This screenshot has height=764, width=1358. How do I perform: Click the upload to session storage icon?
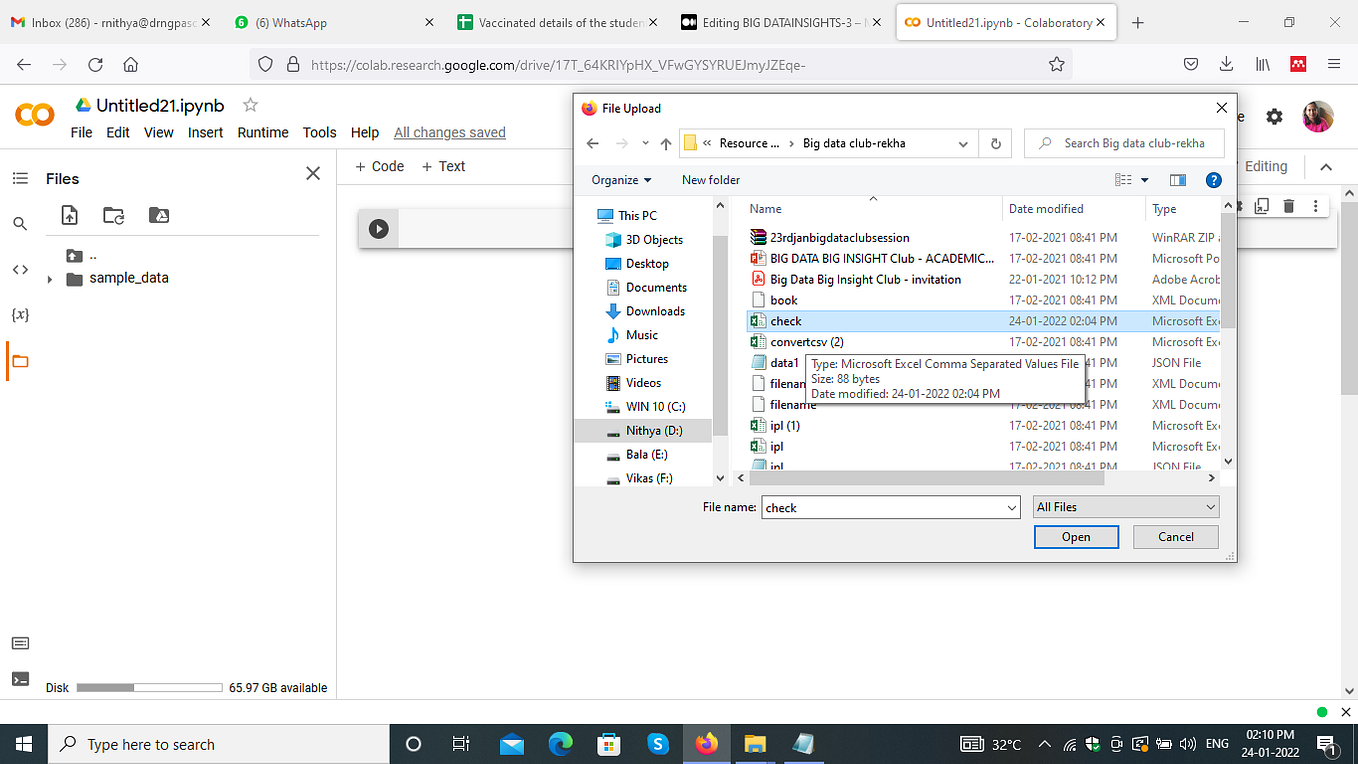68,215
